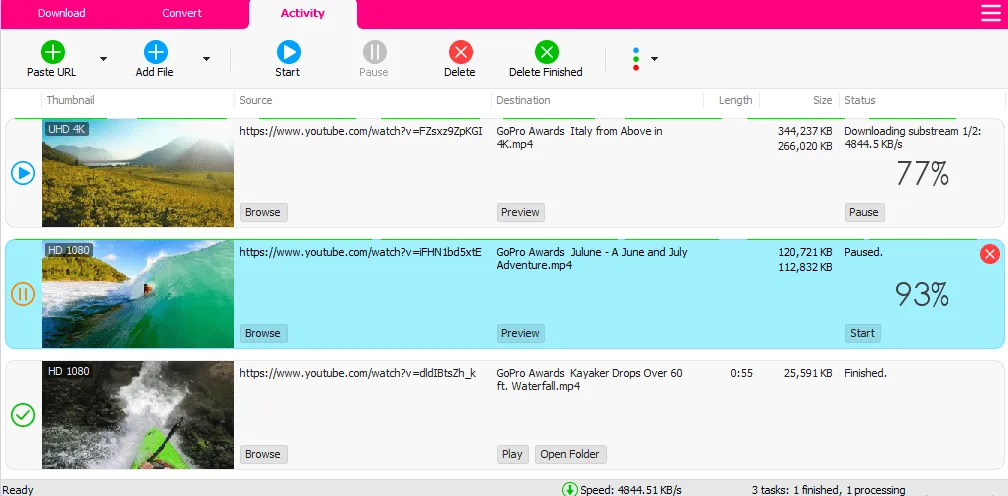The height and width of the screenshot is (496, 1008).
Task: Click the green download speed icon in status bar
Action: (570, 490)
